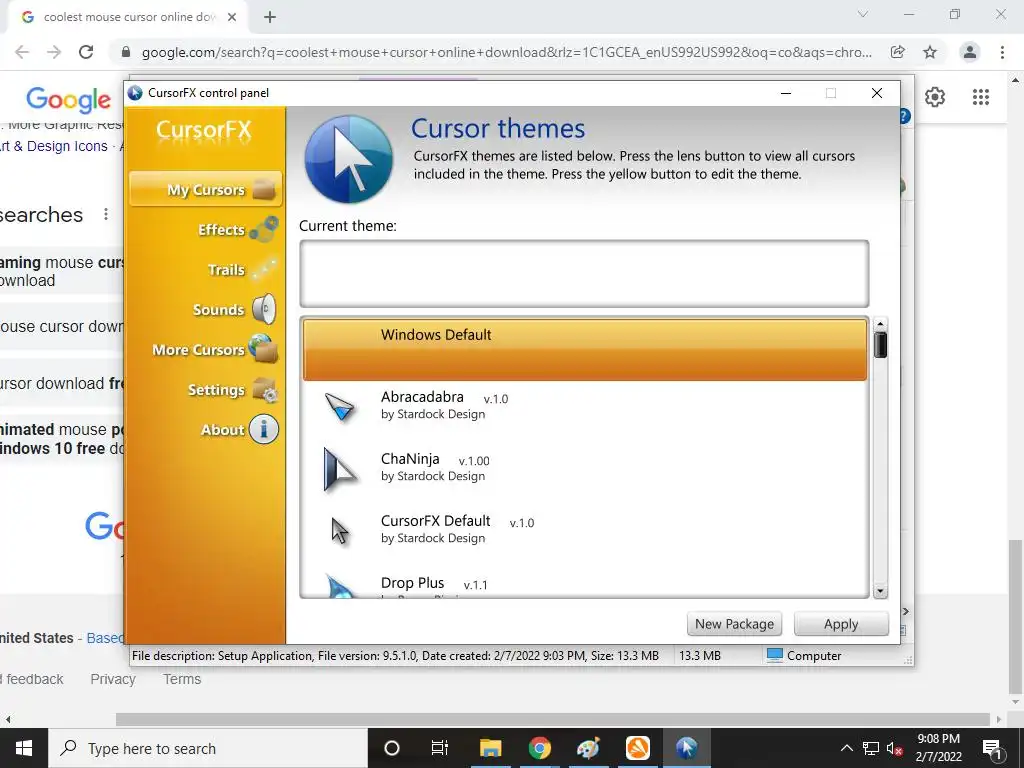1024x768 pixels.
Task: Click the Google logo on search page
Action: (69, 99)
